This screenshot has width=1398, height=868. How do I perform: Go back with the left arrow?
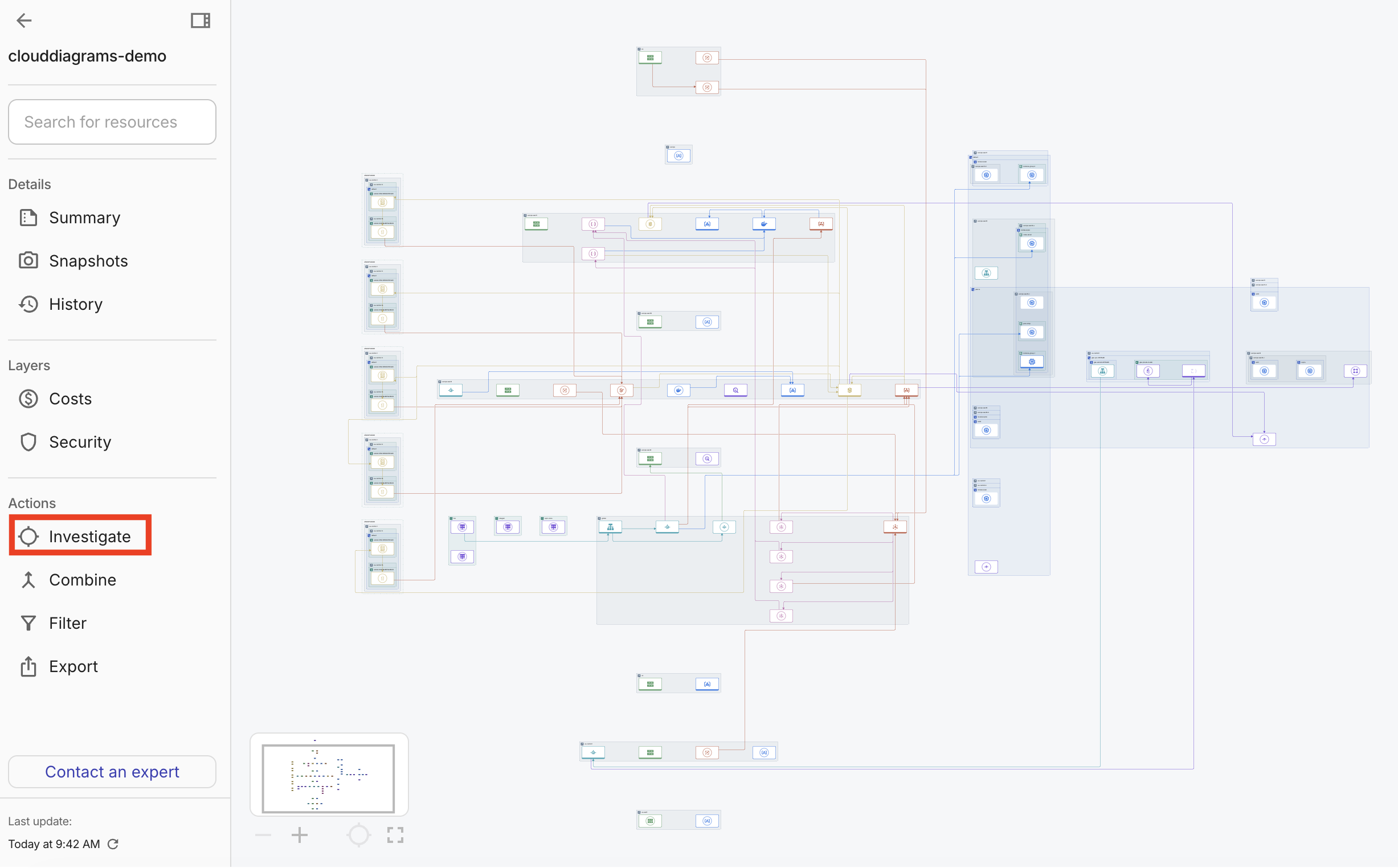[23, 21]
